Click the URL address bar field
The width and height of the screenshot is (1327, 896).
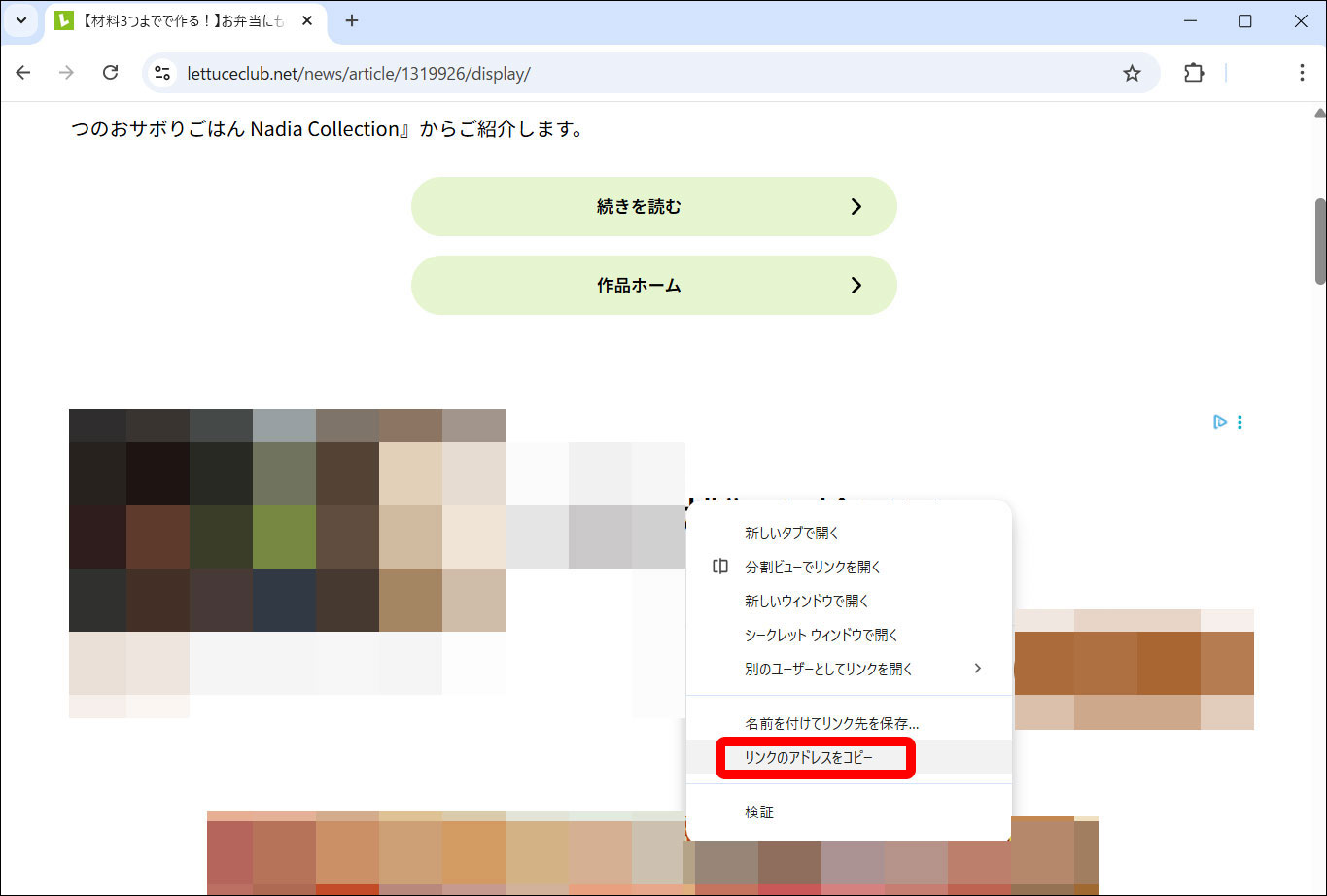pos(632,74)
